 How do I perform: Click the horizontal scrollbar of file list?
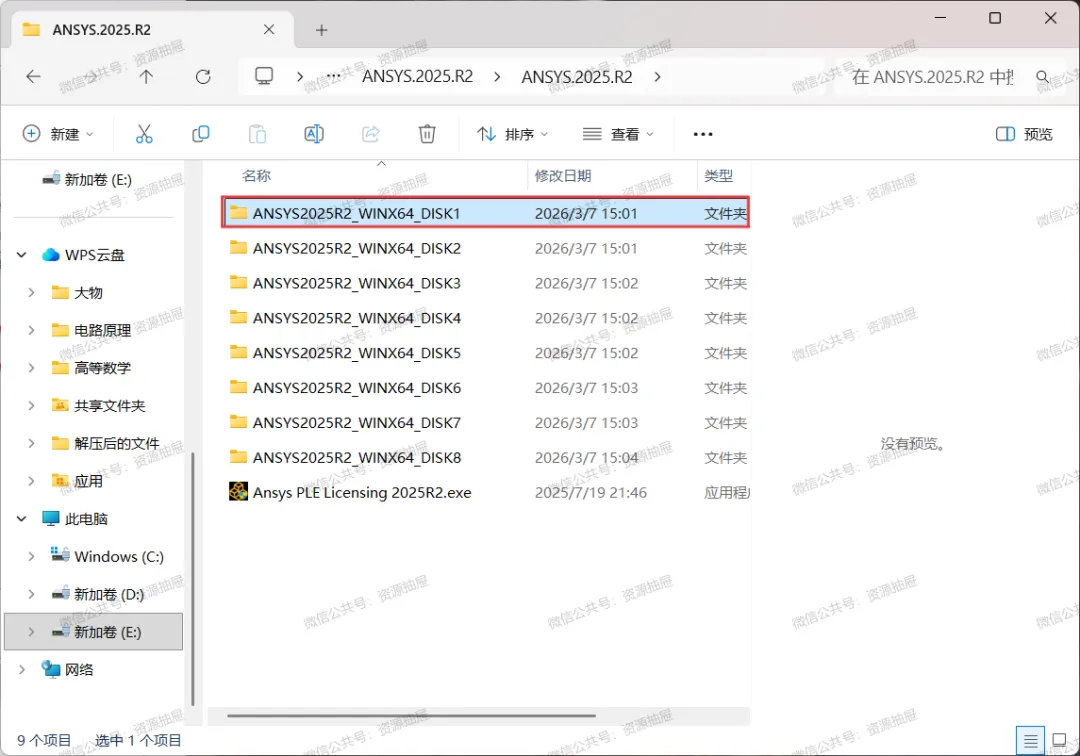tap(411, 716)
